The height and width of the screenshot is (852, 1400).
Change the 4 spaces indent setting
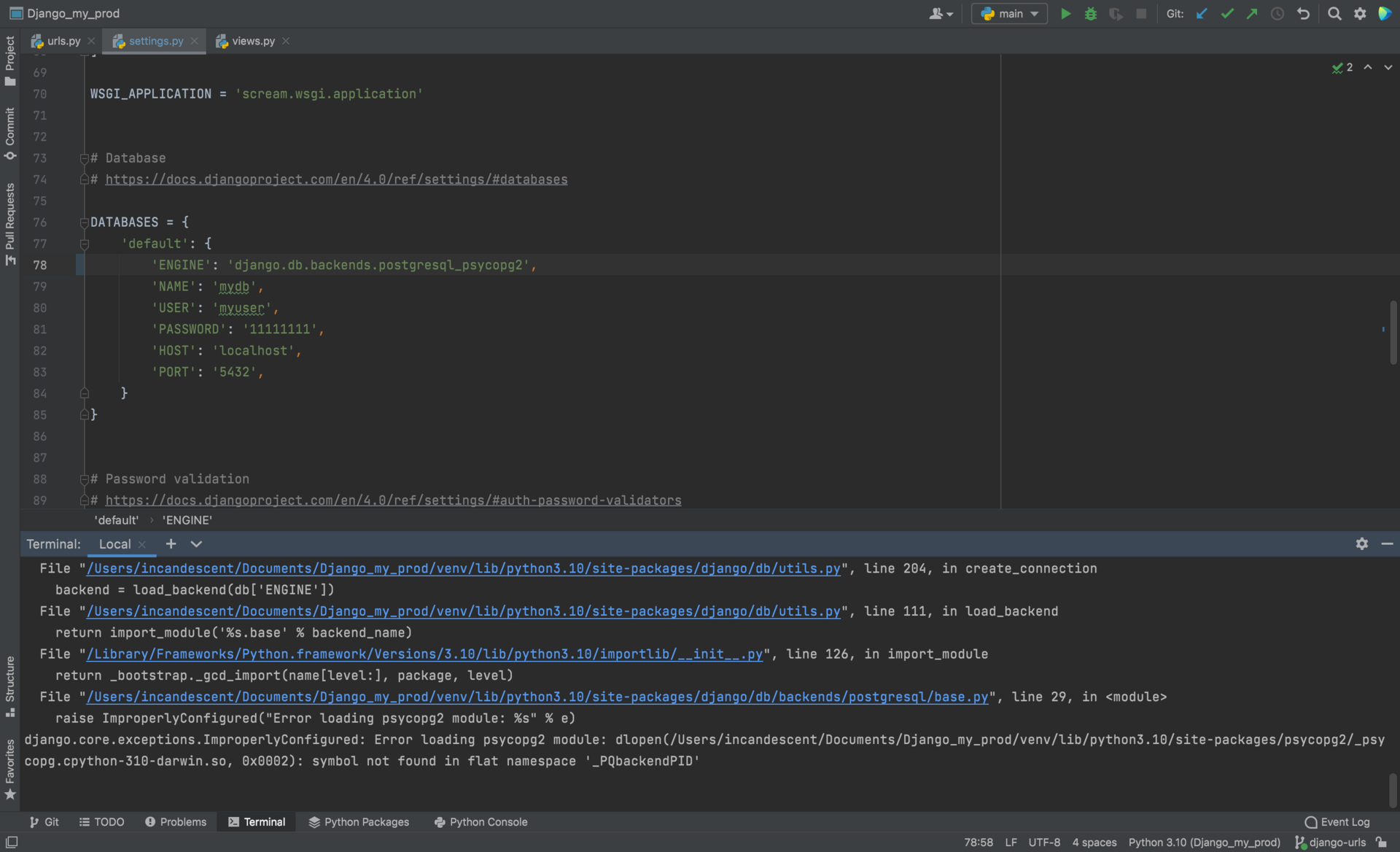pos(1094,843)
